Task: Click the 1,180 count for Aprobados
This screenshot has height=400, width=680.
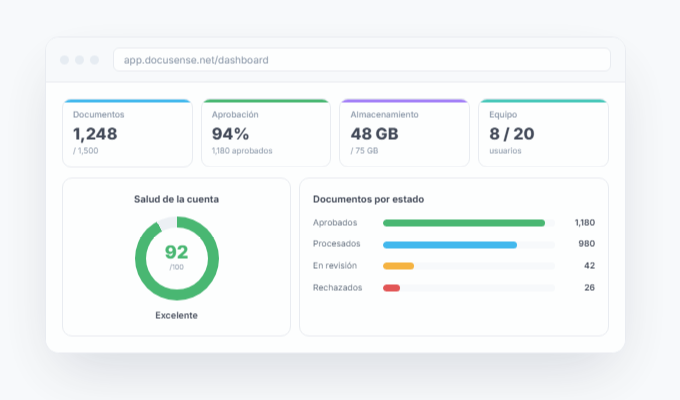Action: pos(585,223)
